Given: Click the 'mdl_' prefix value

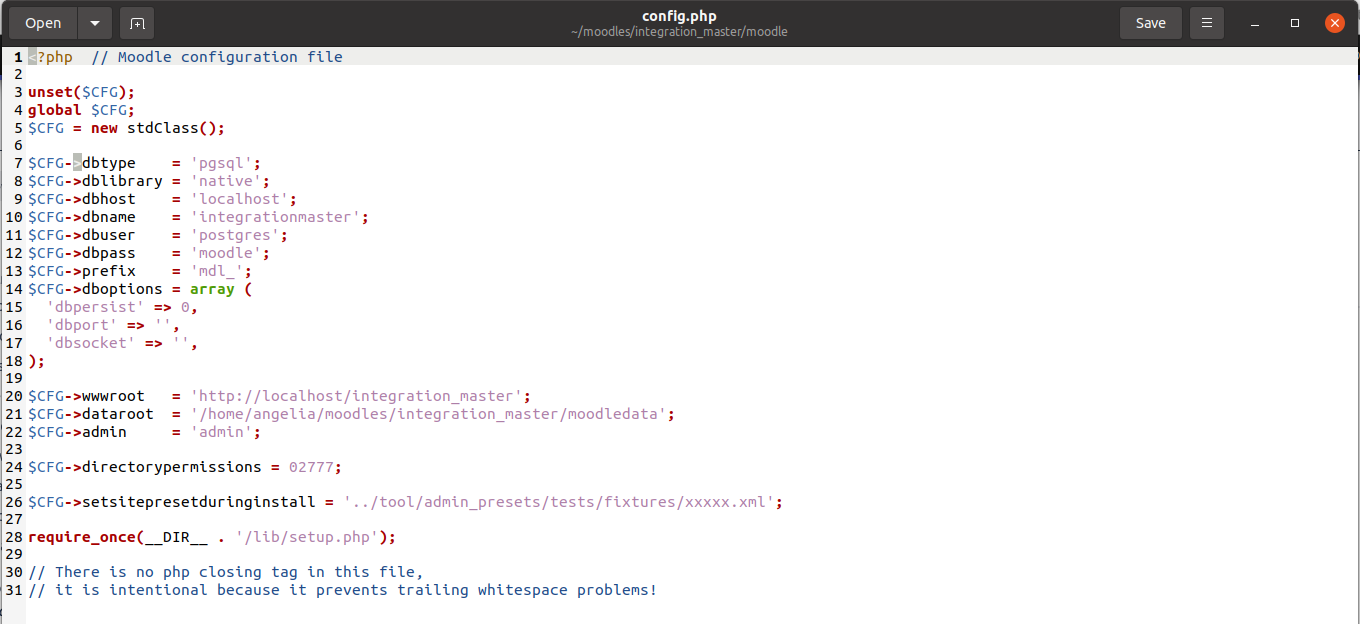Looking at the screenshot, I should [217, 271].
